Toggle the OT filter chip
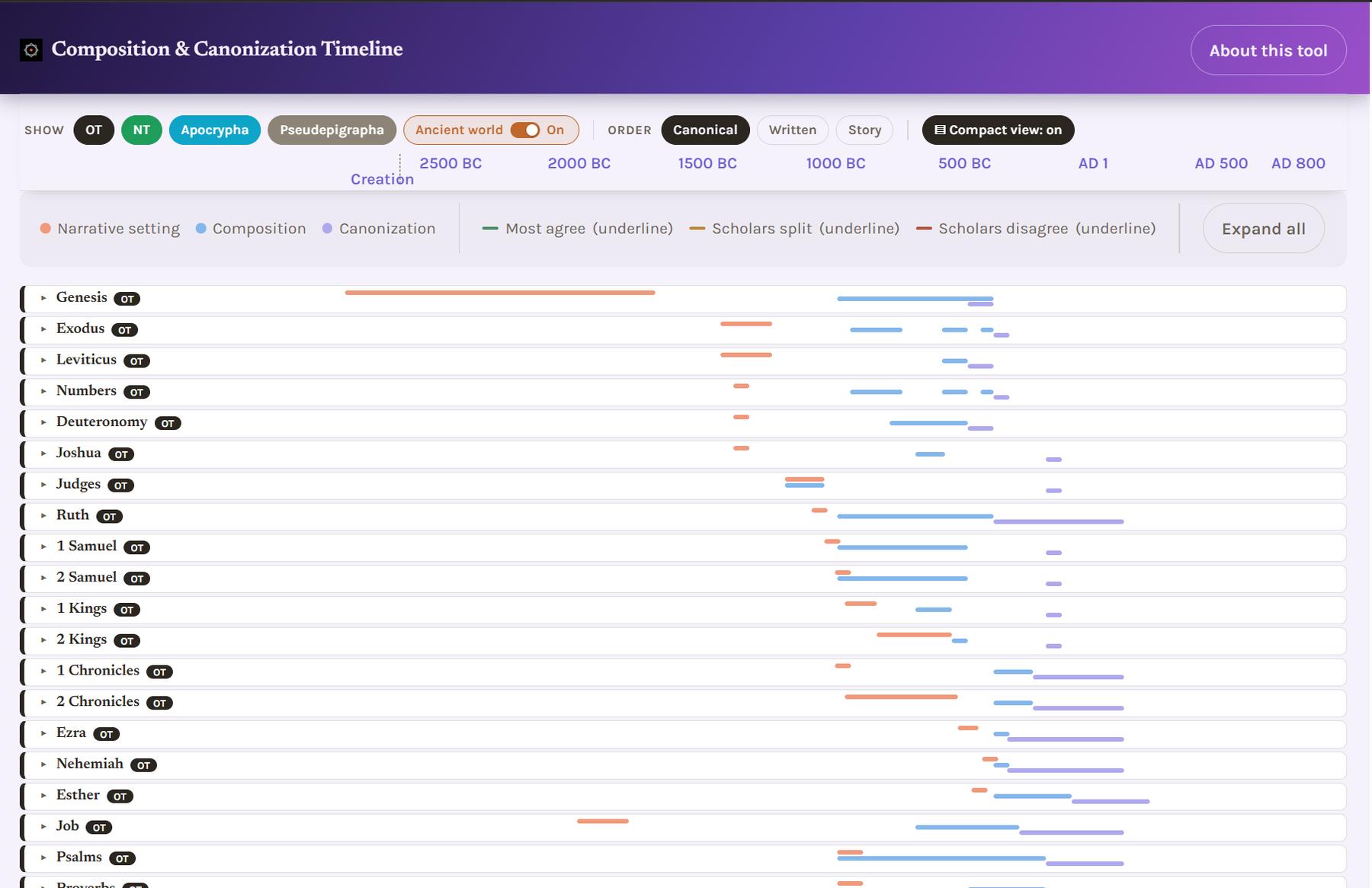 tap(94, 130)
